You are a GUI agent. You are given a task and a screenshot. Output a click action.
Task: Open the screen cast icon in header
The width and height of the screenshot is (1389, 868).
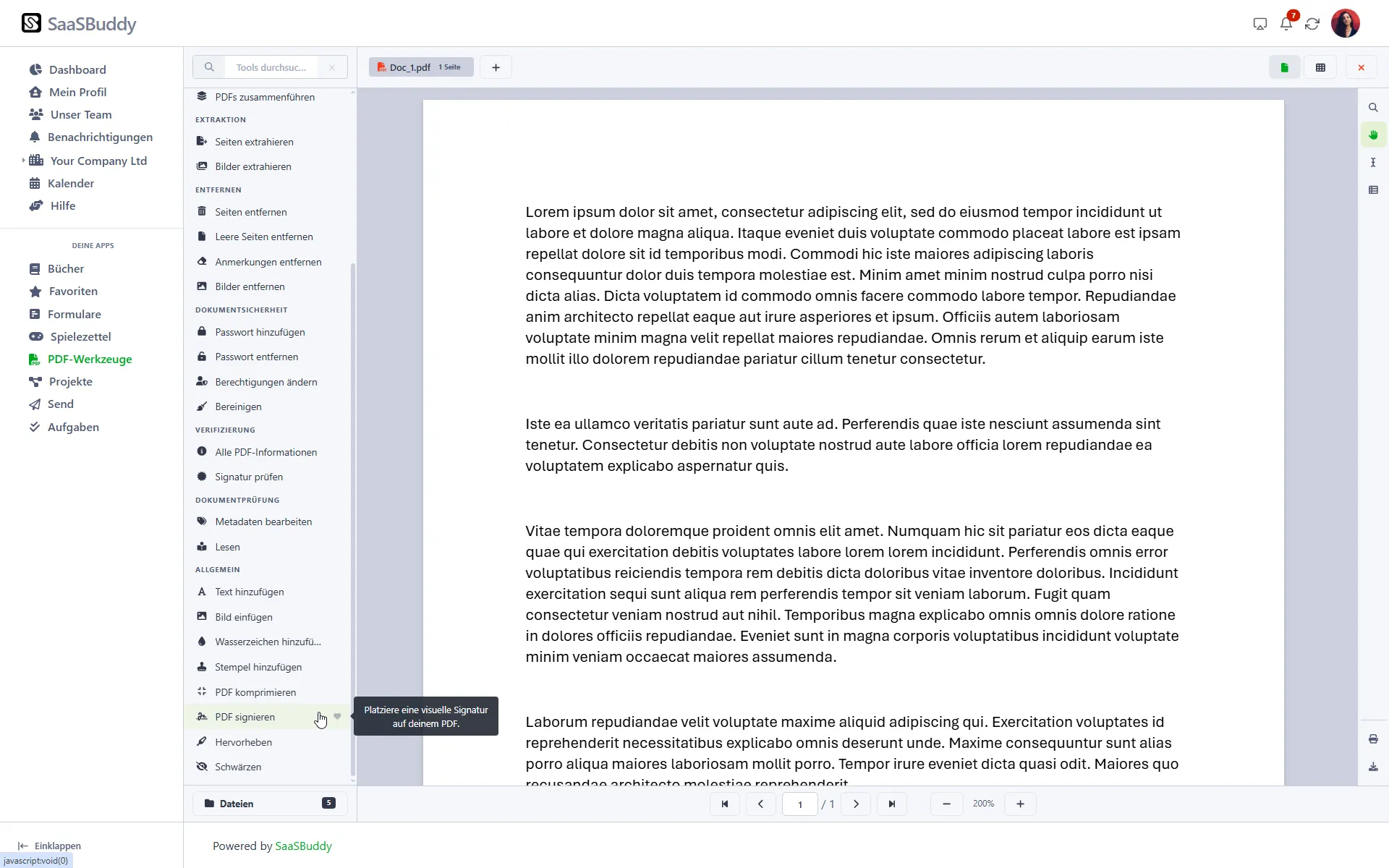pyautogui.click(x=1260, y=24)
